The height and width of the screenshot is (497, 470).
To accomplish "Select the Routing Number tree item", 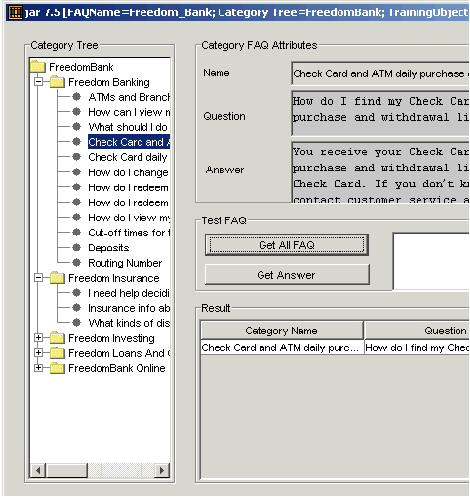I will pos(125,263).
